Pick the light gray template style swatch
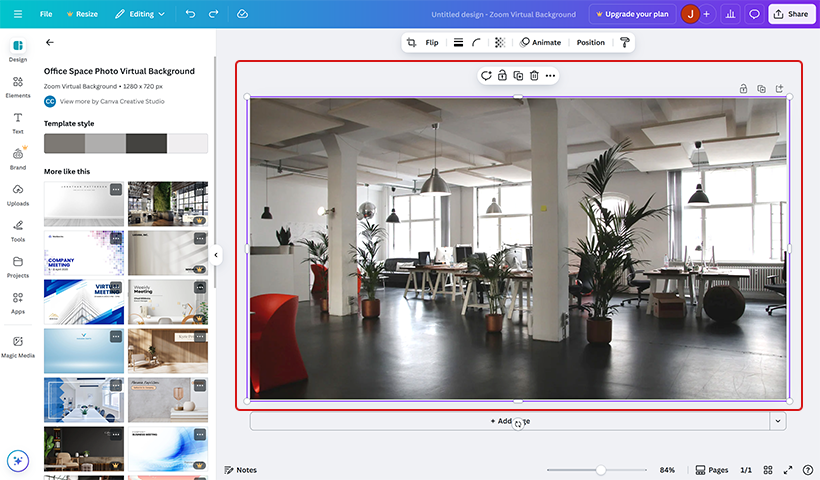 (105, 143)
